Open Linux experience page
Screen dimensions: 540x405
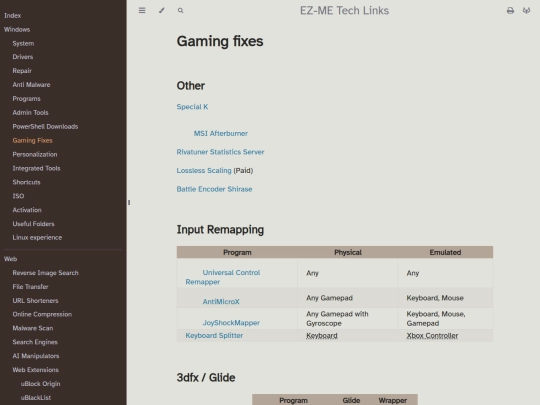[x=37, y=238]
